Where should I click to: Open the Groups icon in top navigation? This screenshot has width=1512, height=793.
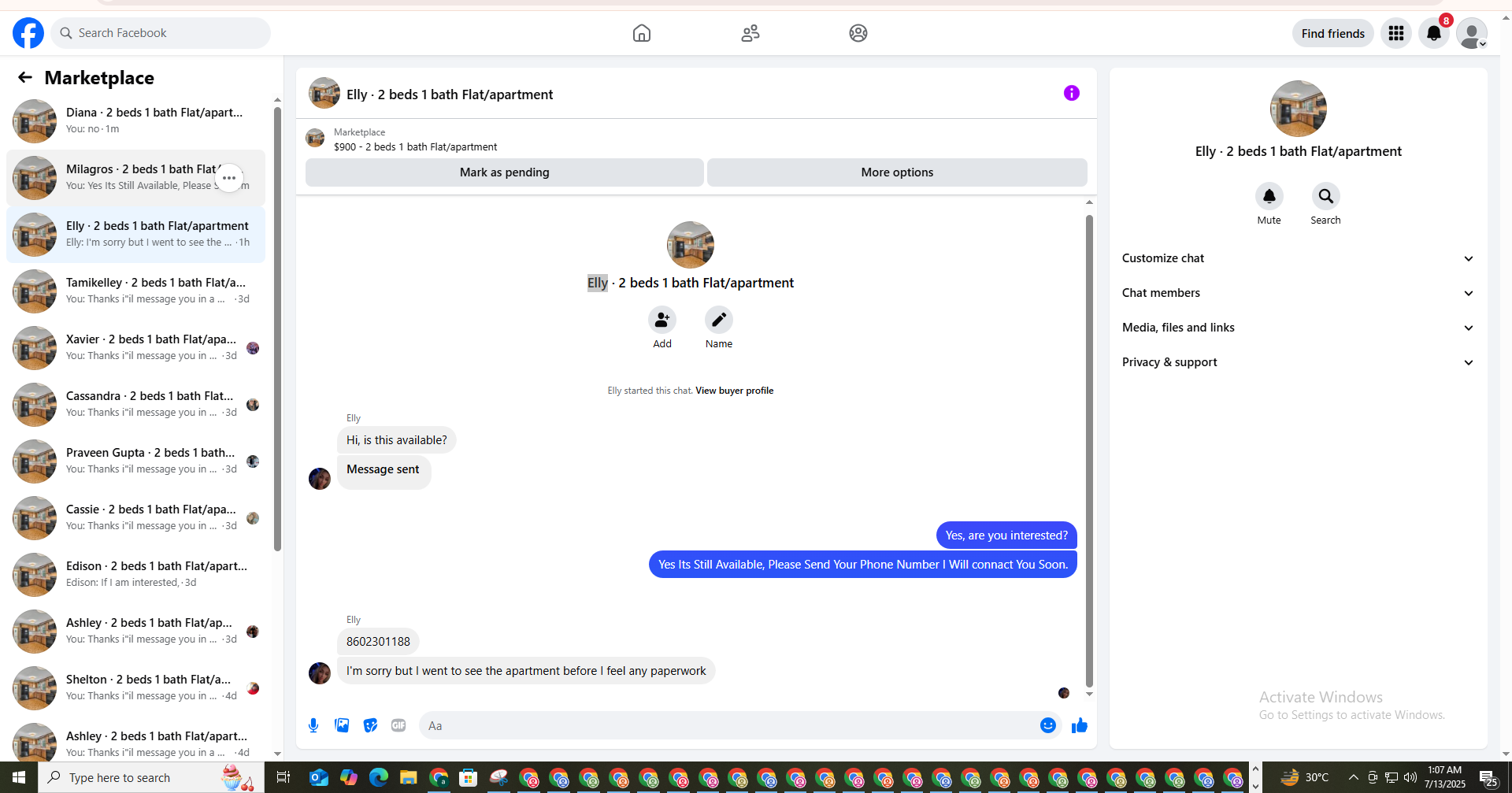tap(858, 33)
